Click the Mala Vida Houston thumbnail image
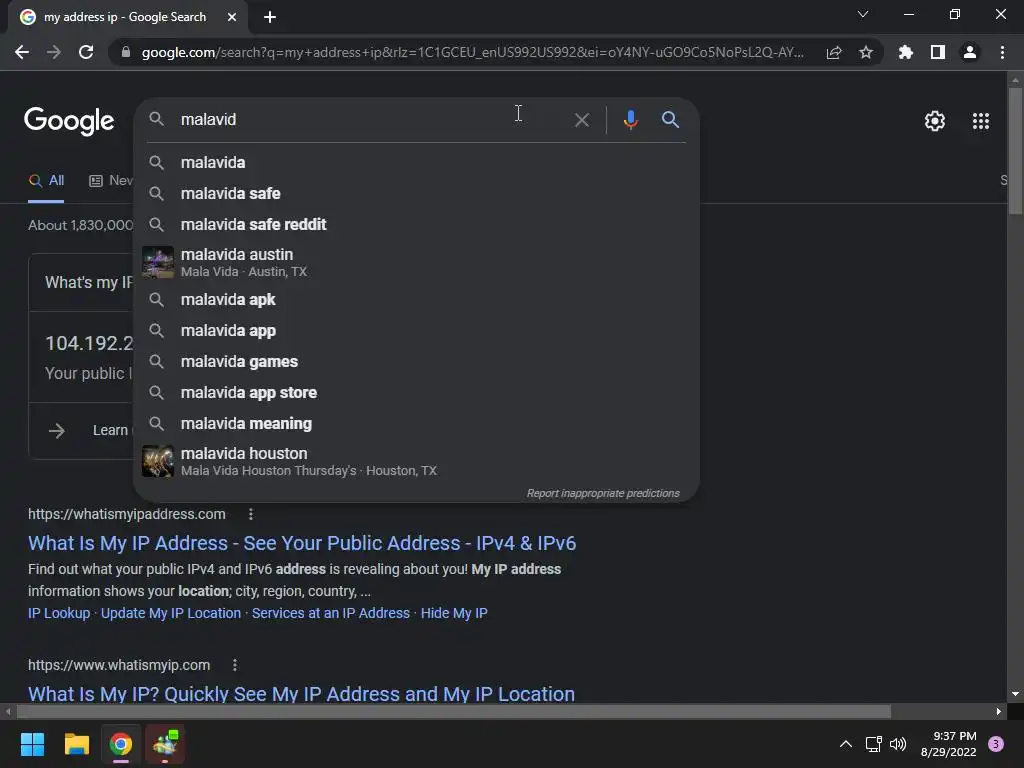This screenshot has width=1024, height=768. click(x=158, y=461)
